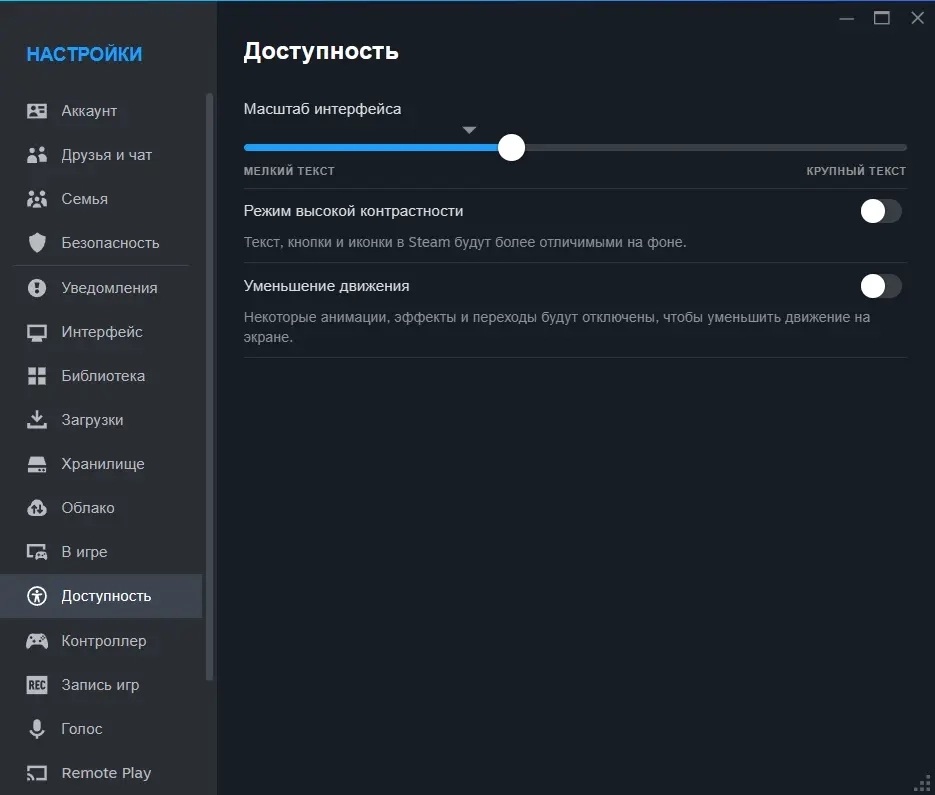The width and height of the screenshot is (935, 795).
Task: Click the Downloads arrow icon
Action: point(37,420)
